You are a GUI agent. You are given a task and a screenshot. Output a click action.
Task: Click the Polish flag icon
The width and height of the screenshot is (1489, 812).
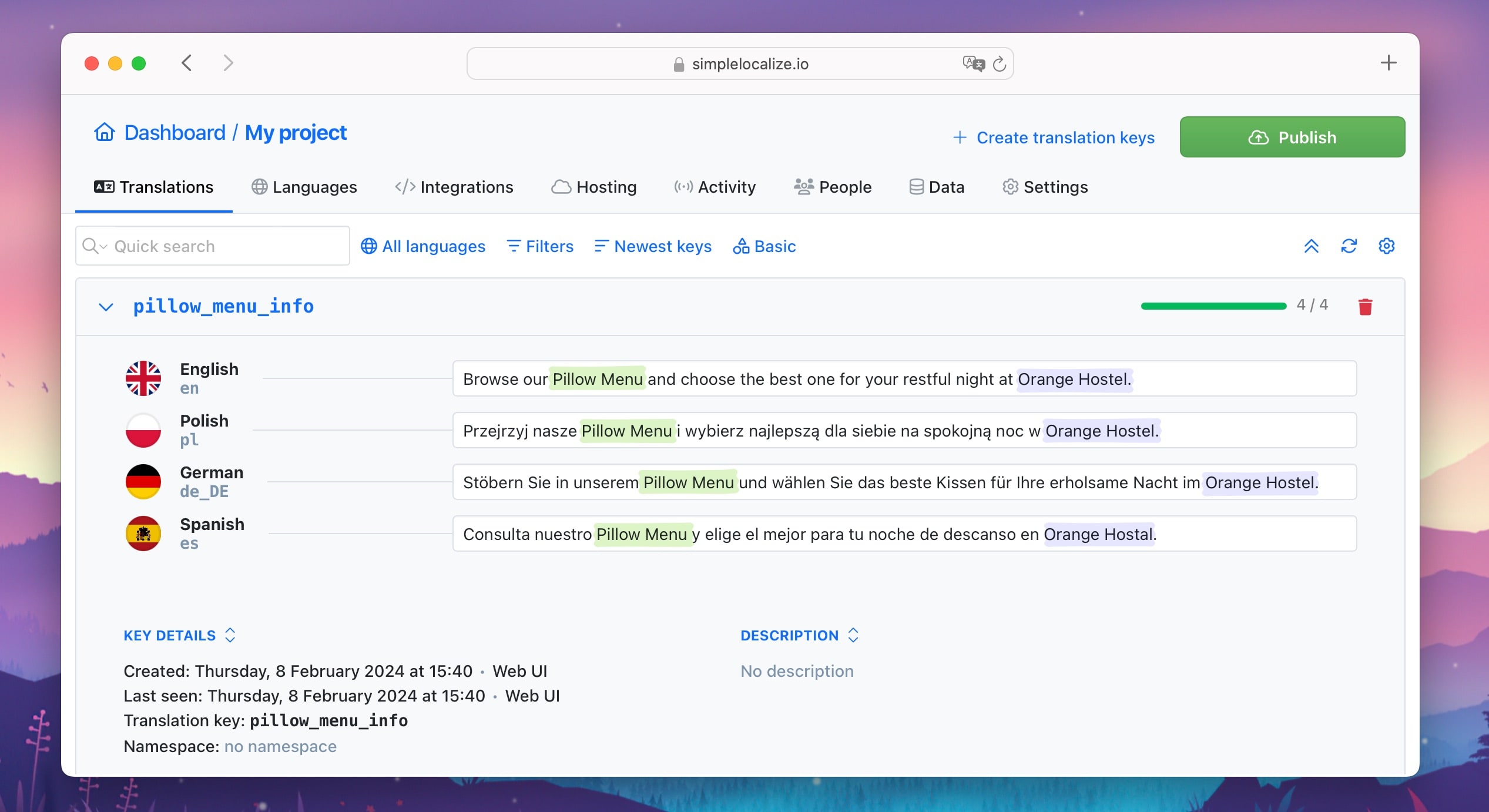point(143,430)
